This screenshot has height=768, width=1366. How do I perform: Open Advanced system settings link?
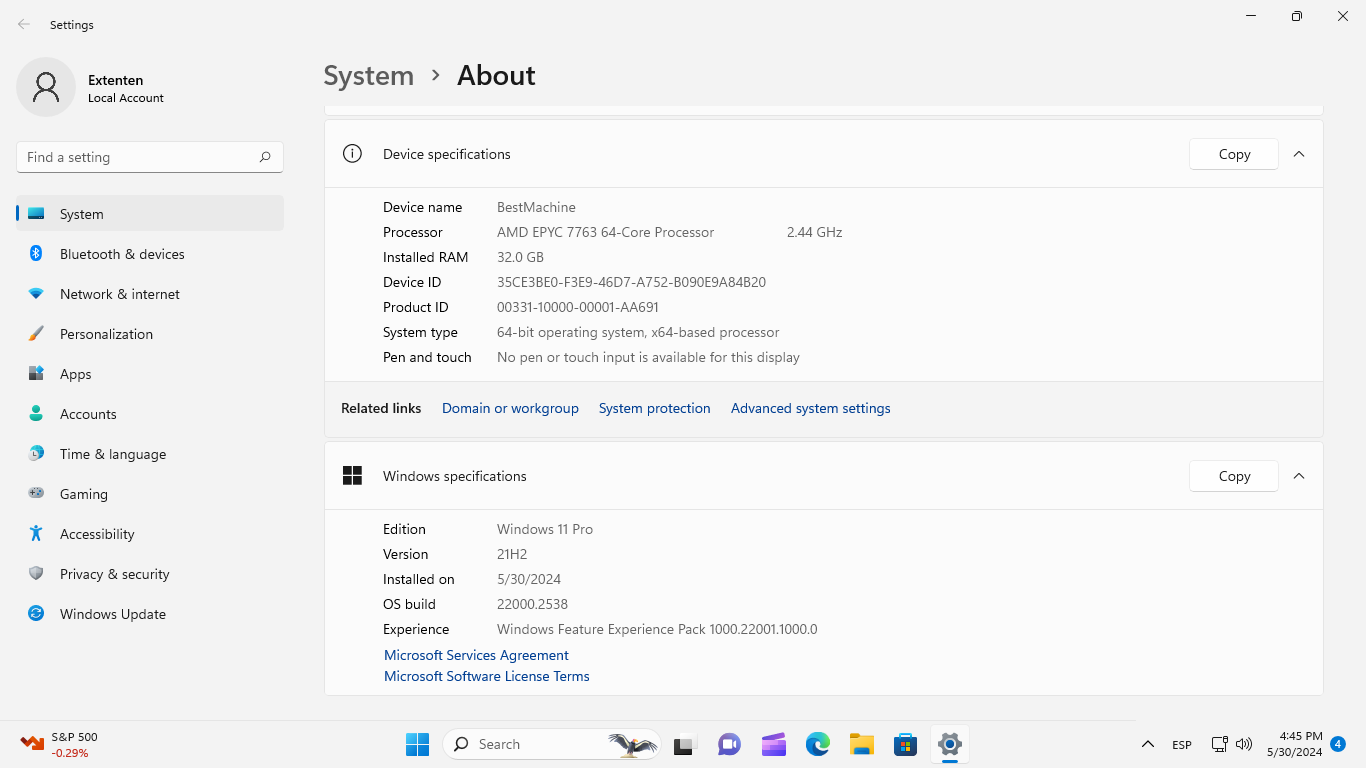click(810, 408)
